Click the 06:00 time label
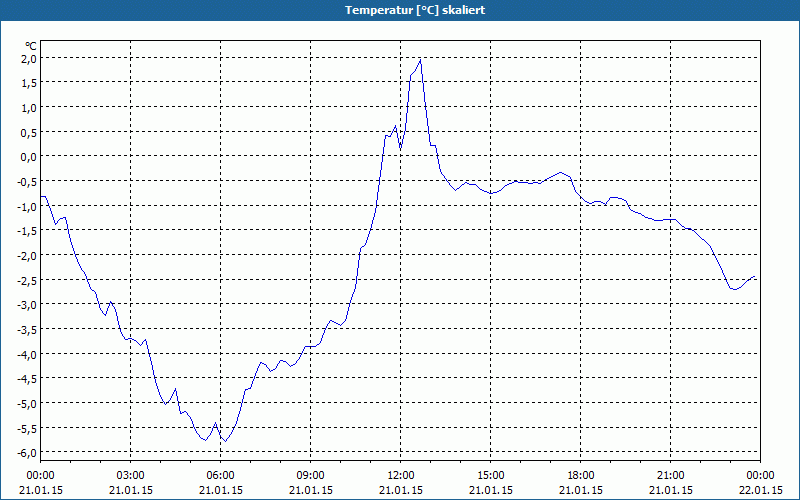 tap(220, 476)
